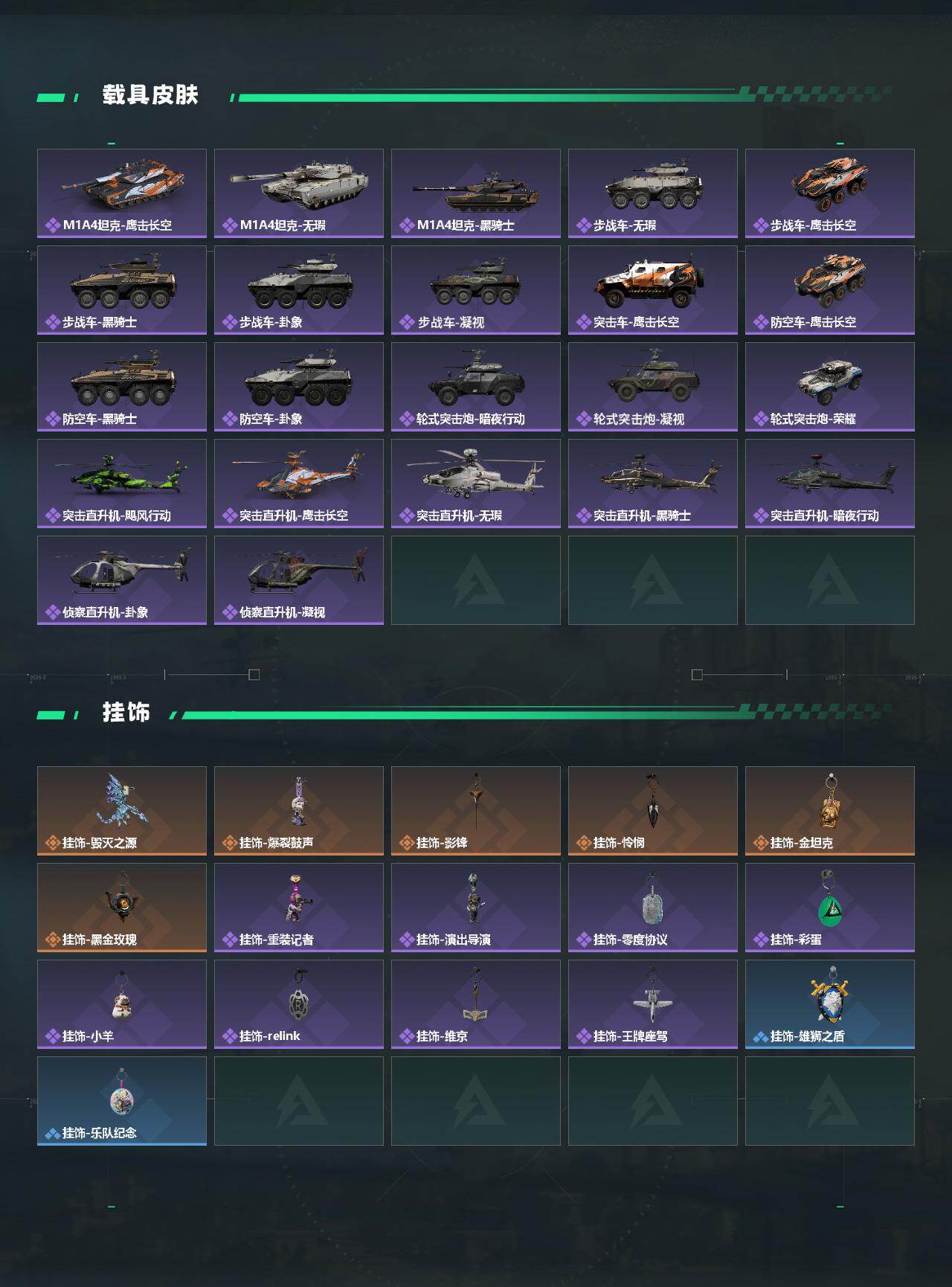Click the 挂饰-王牌座驾 jet charm

point(653,1004)
